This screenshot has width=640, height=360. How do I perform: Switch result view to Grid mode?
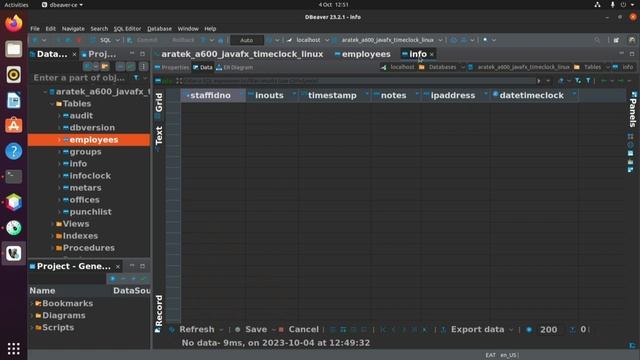[159, 105]
